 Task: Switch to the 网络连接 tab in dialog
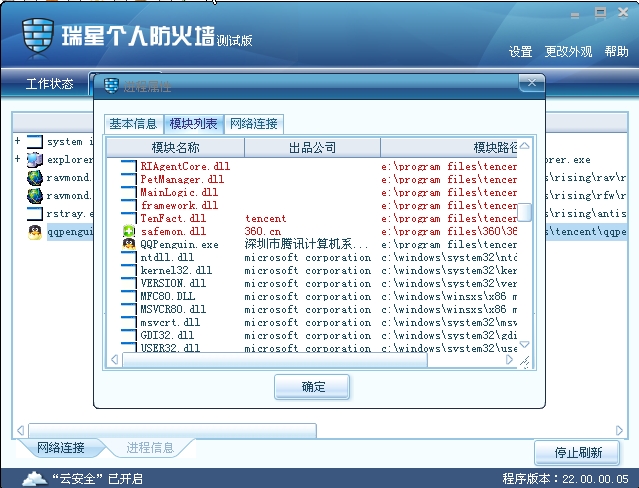(254, 124)
